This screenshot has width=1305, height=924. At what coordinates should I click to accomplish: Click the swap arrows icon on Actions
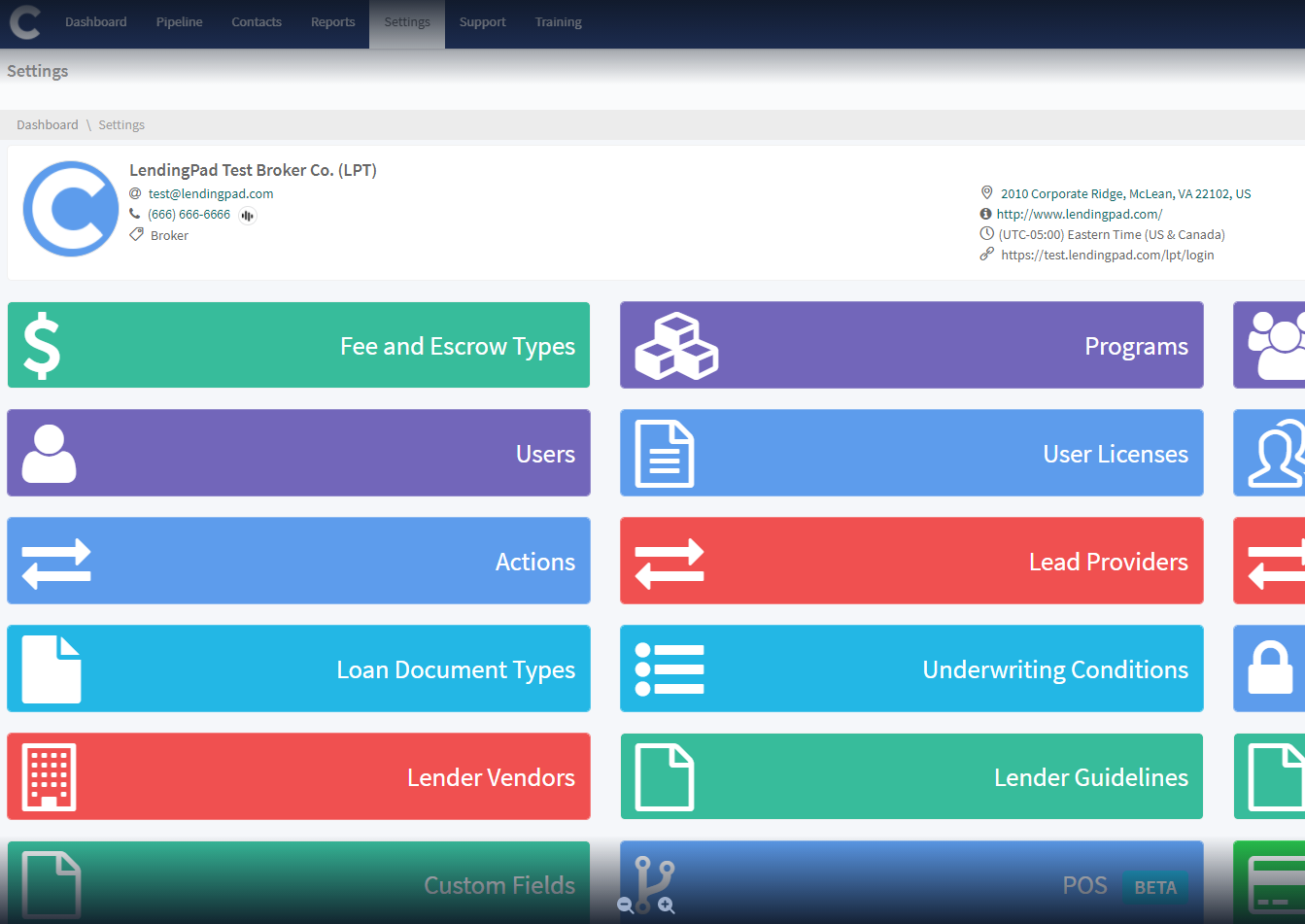[56, 562]
